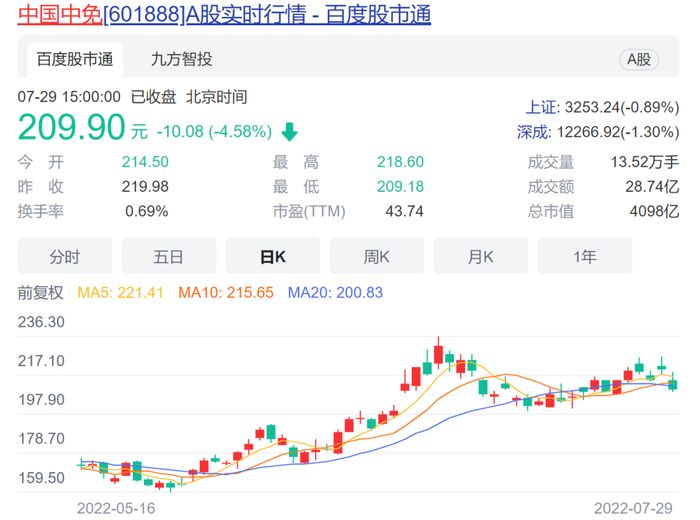Open the 深成 index link
Viewport: 700px width, 520px height.
(x=533, y=132)
